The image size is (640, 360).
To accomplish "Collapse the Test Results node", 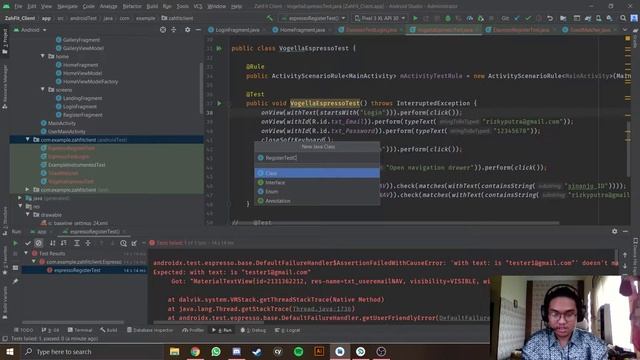I will (x=27, y=253).
